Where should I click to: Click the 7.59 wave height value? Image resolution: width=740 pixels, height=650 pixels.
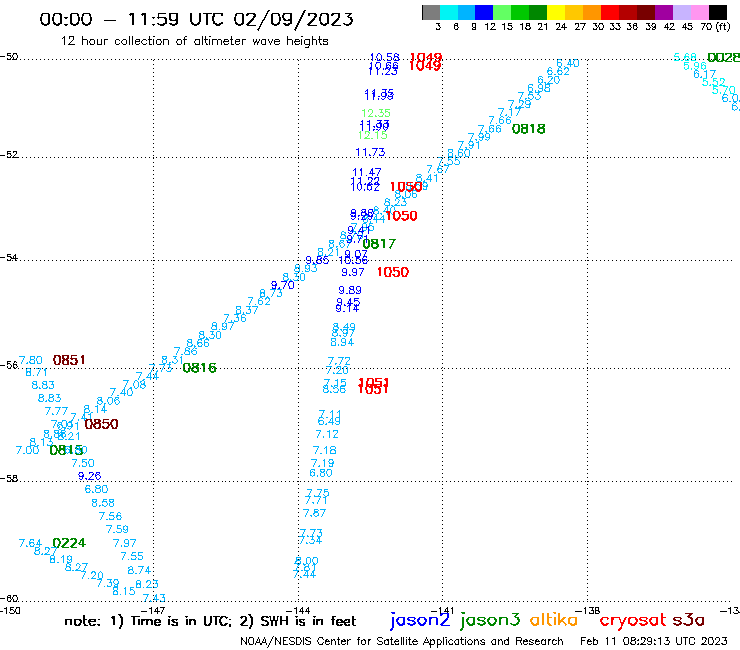tap(117, 529)
